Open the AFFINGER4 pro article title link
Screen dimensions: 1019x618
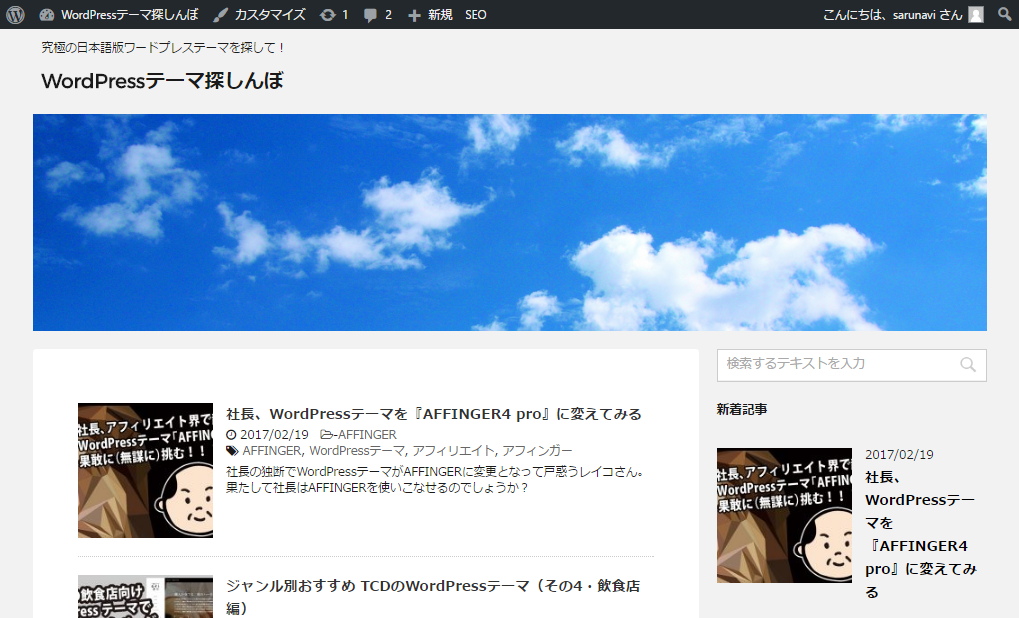(x=433, y=413)
